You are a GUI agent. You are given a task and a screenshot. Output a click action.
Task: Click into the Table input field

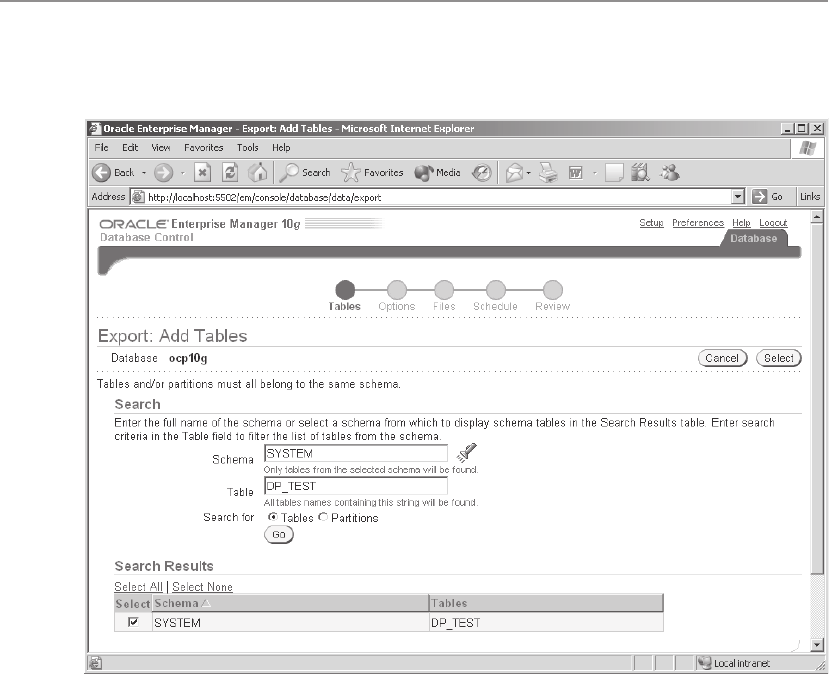point(356,486)
